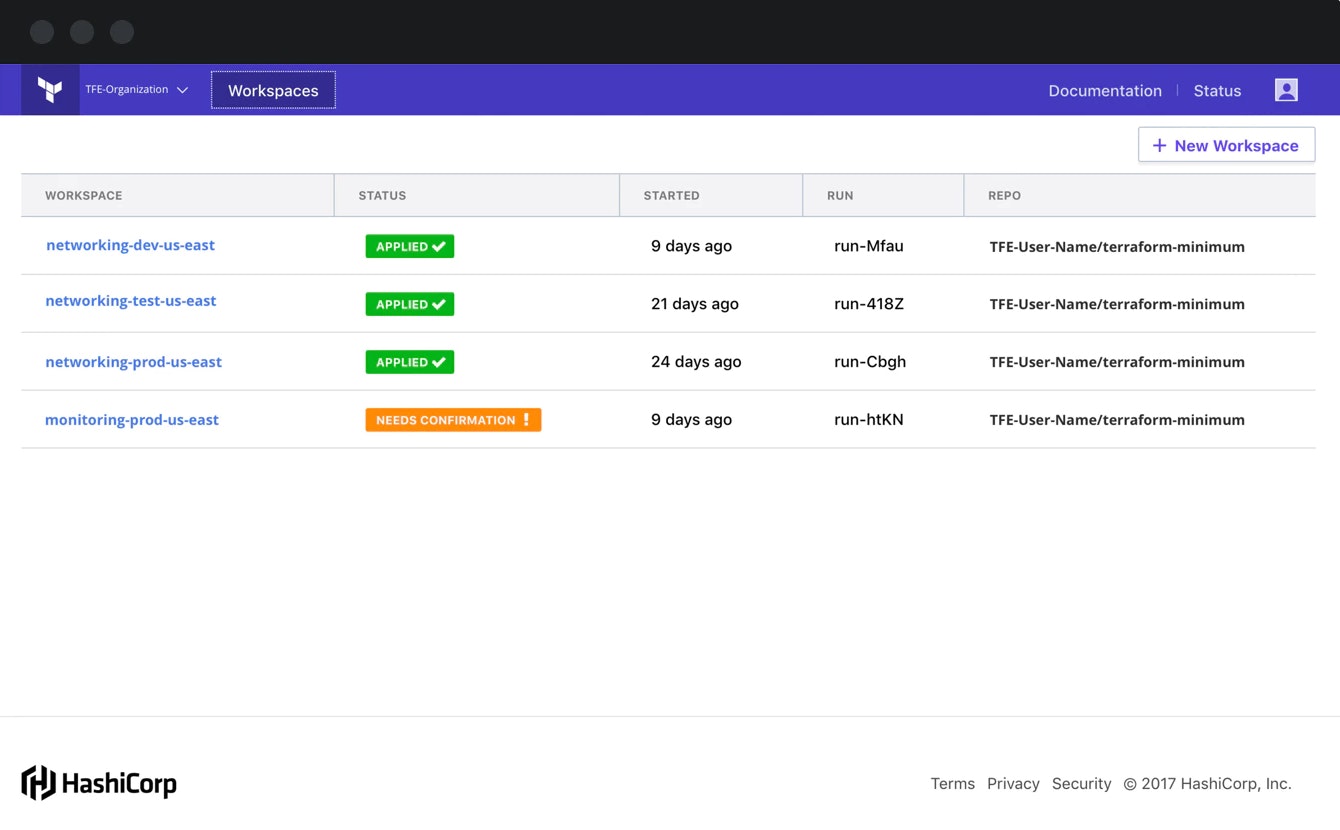Click the REPO column header
The width and height of the screenshot is (1340, 830).
coord(1140,195)
